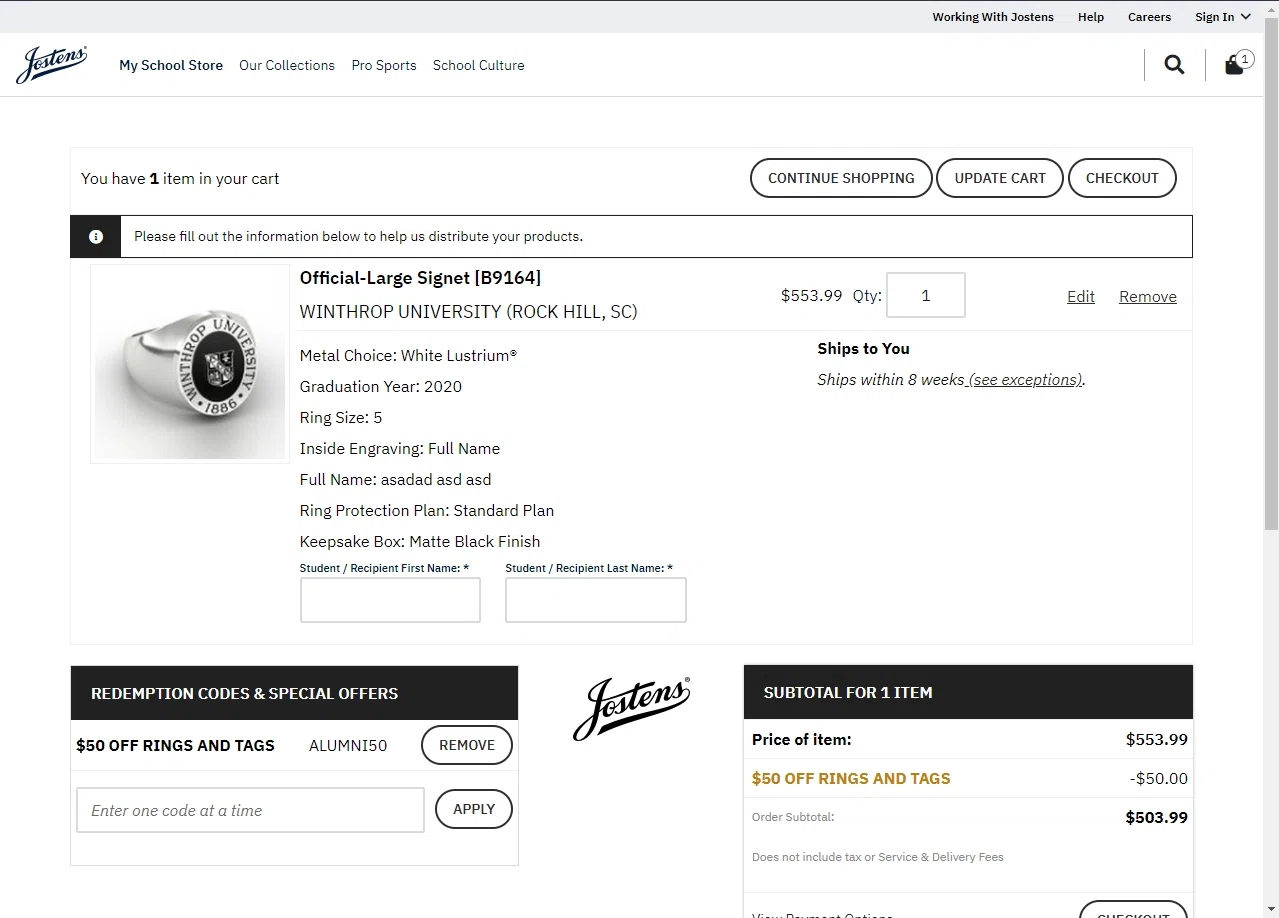This screenshot has height=918, width=1279.
Task: Click the Metal Choice: White Lustrium text
Action: pos(408,355)
